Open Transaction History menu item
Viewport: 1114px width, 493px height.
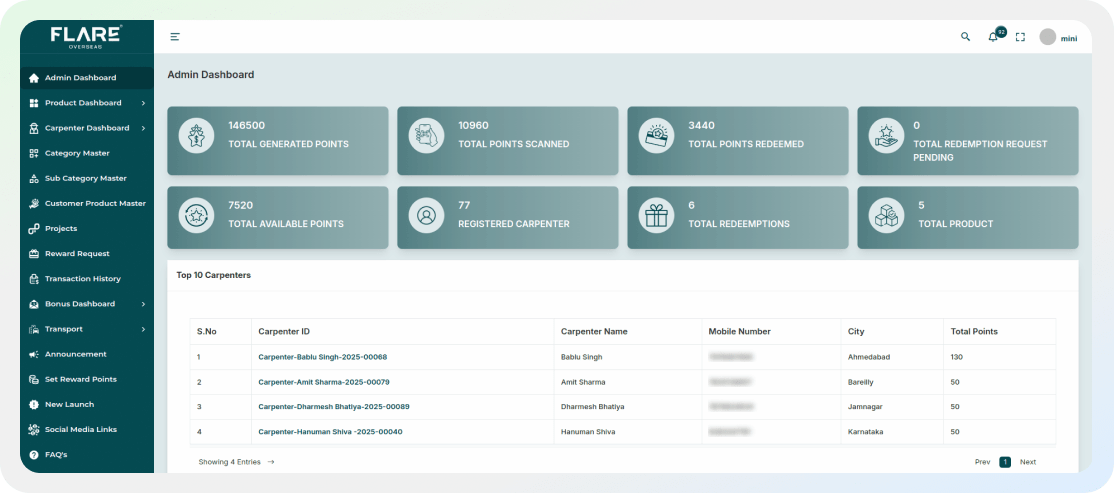tap(87, 279)
